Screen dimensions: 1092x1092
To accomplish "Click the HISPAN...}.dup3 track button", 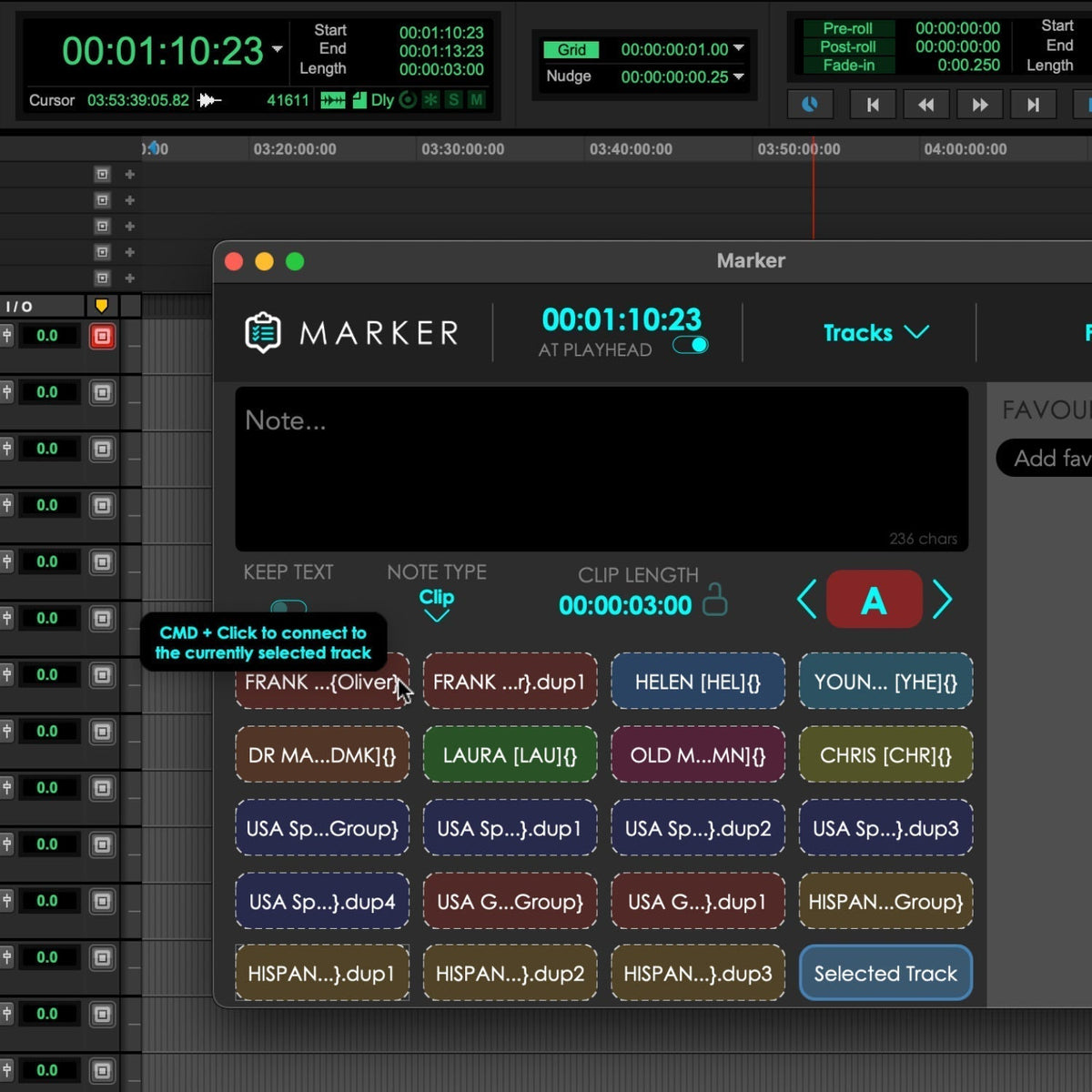I will point(698,974).
